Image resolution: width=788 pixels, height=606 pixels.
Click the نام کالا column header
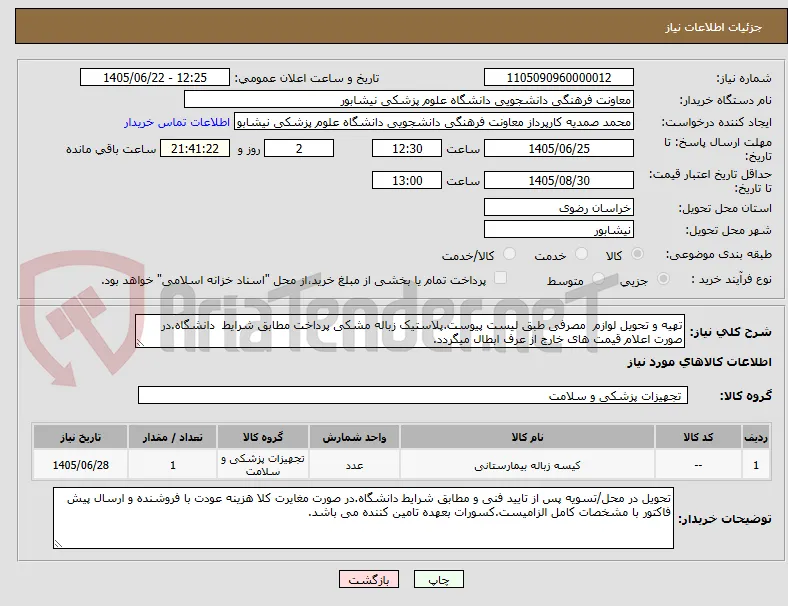527,437
